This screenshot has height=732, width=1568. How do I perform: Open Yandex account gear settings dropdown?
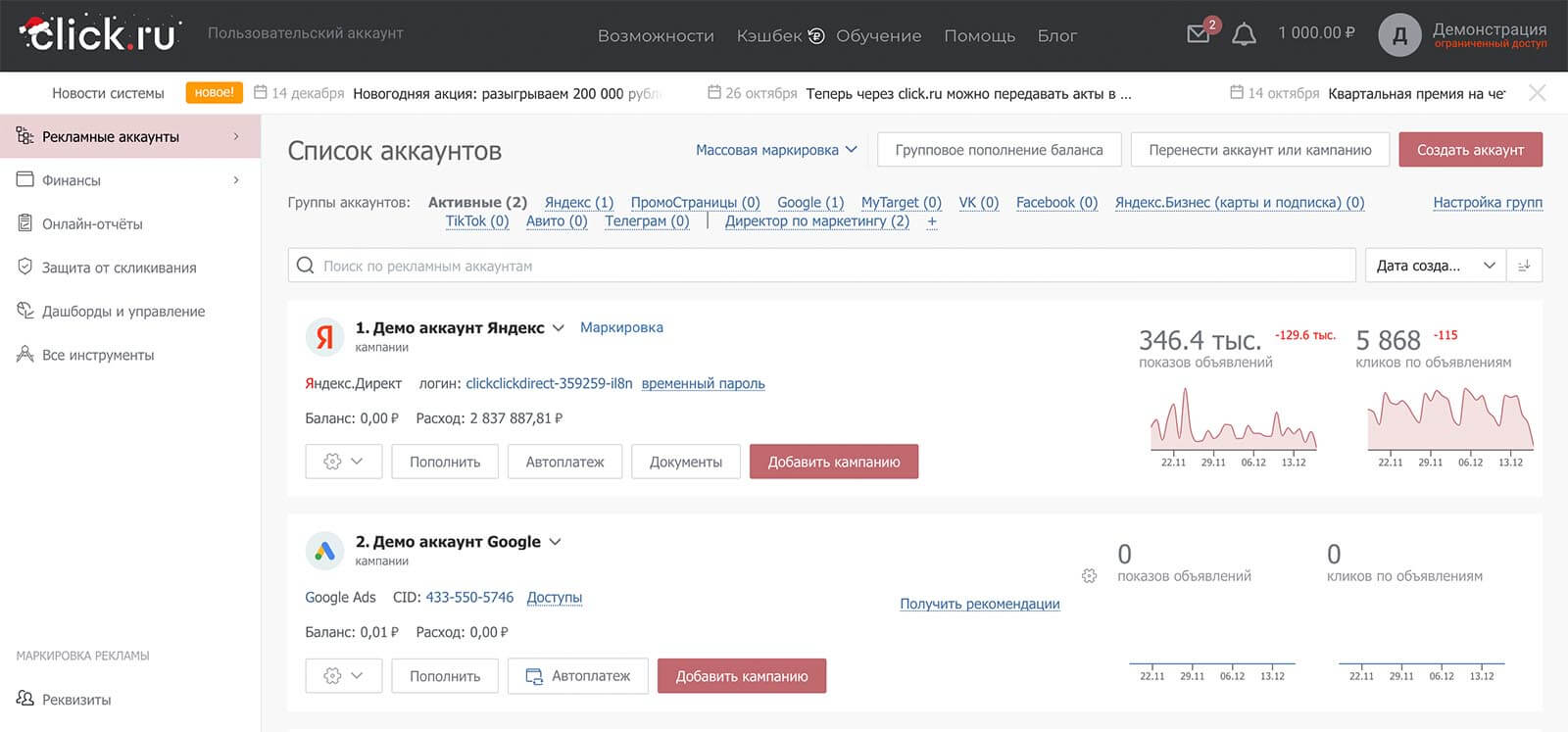point(343,462)
